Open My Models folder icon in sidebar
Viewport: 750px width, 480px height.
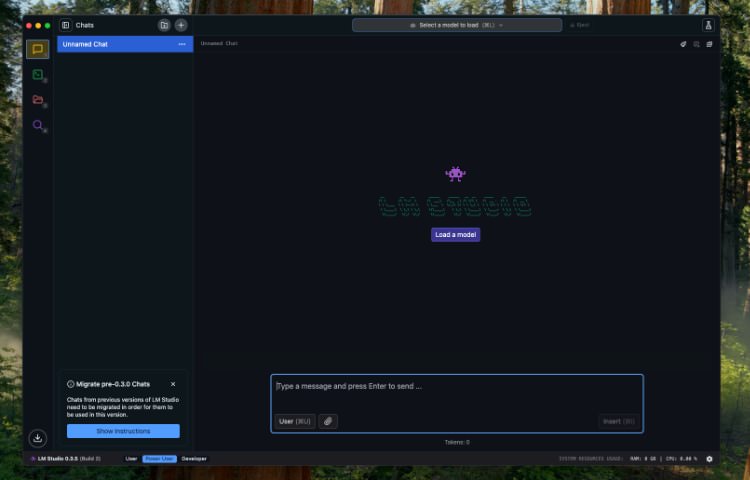click(38, 99)
